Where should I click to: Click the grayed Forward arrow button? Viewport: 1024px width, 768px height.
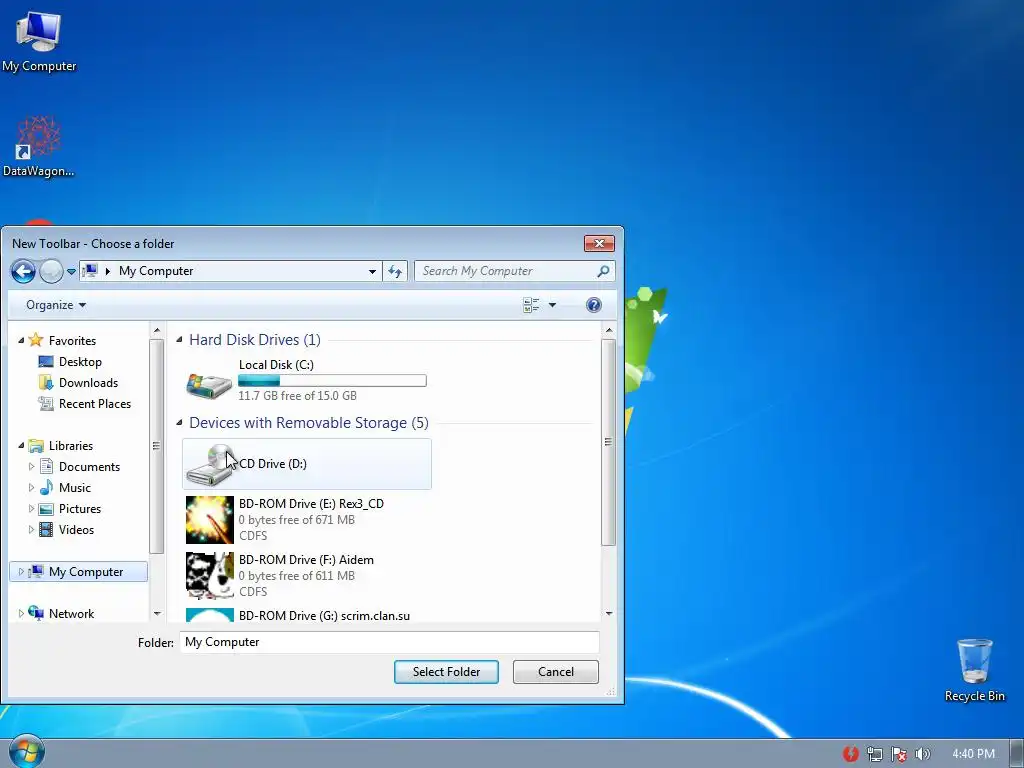(x=51, y=271)
